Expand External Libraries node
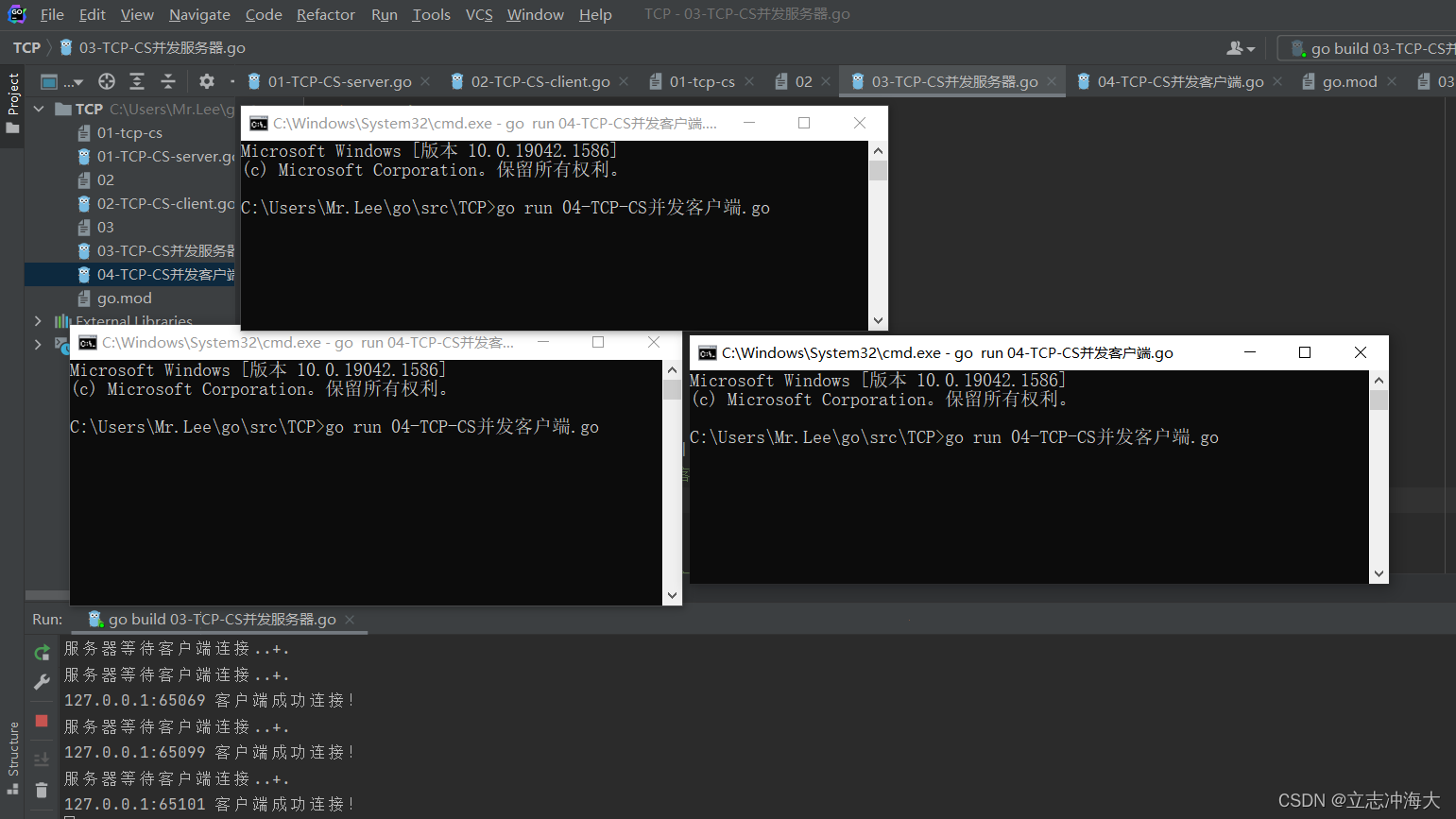 click(38, 321)
